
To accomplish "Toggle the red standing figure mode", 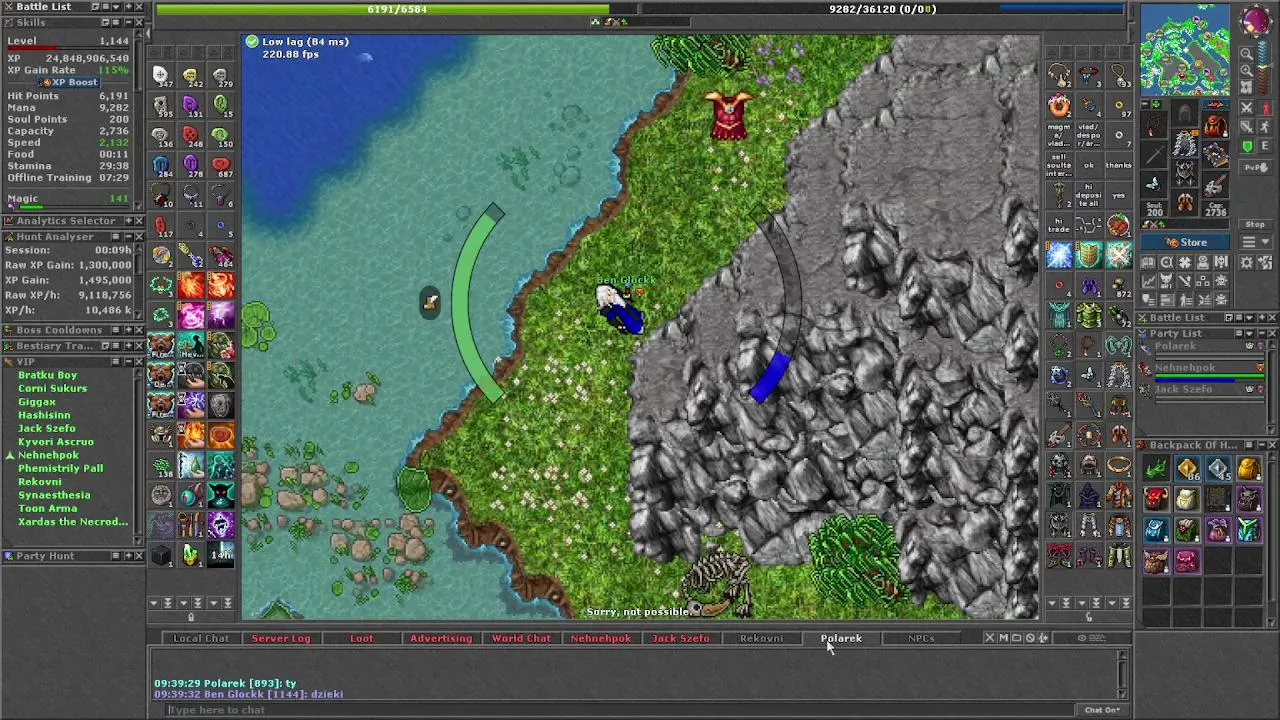I will coord(1266,107).
